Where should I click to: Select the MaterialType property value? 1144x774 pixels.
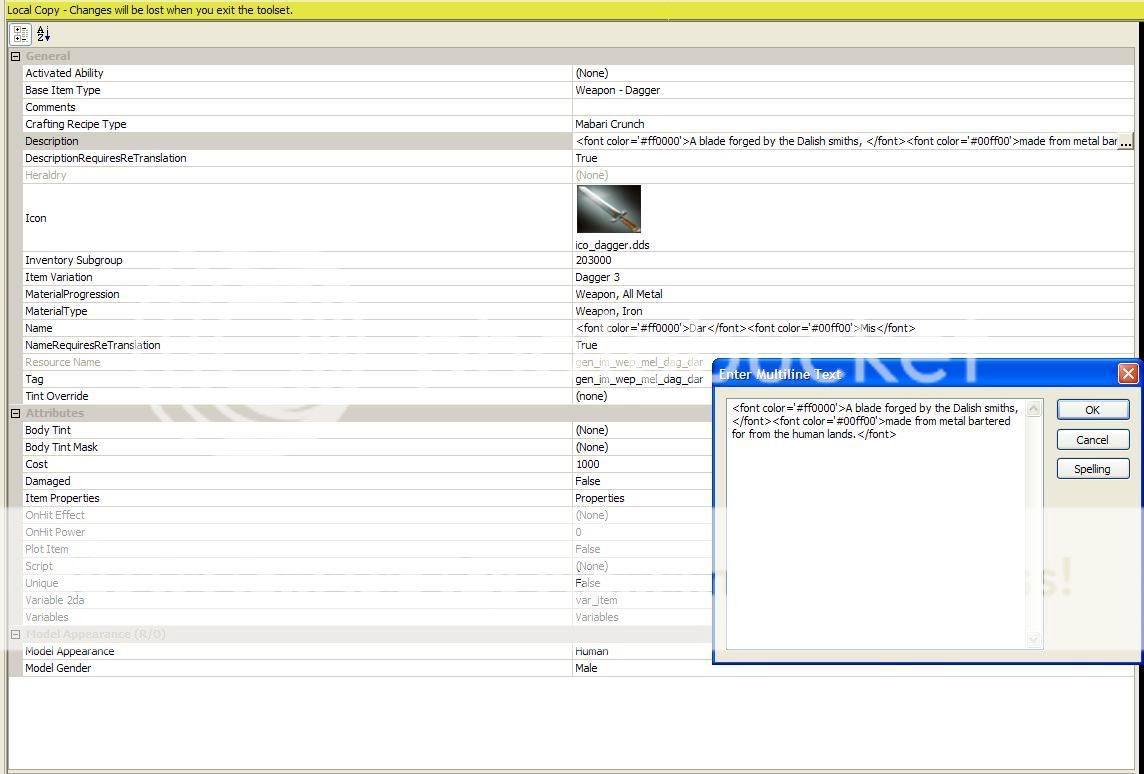[x=608, y=311]
